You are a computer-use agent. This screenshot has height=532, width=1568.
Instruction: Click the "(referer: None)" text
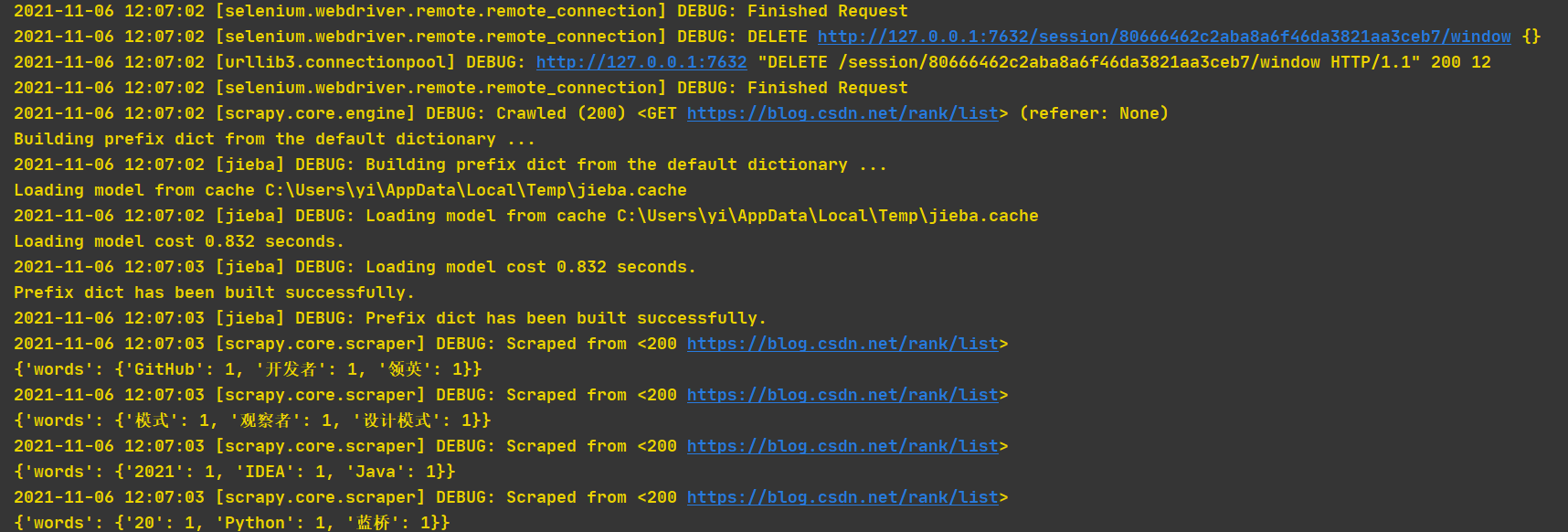point(1094,113)
